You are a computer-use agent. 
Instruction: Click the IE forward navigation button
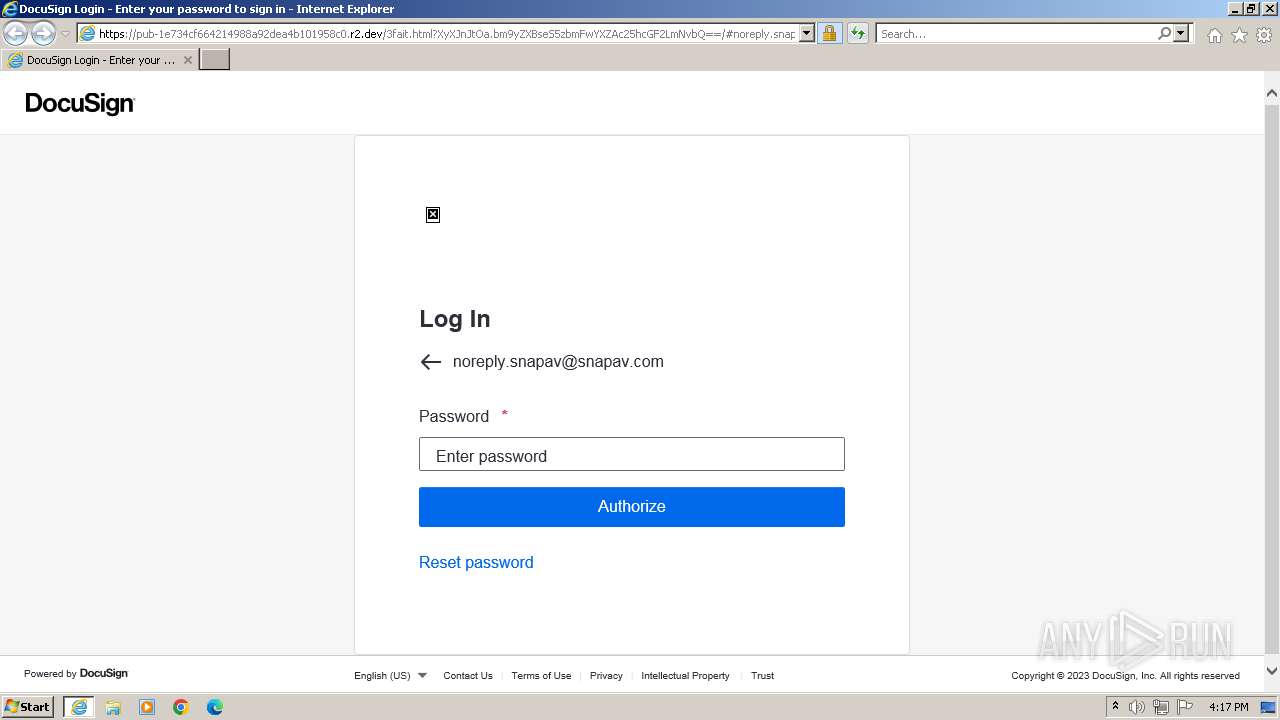(x=43, y=33)
